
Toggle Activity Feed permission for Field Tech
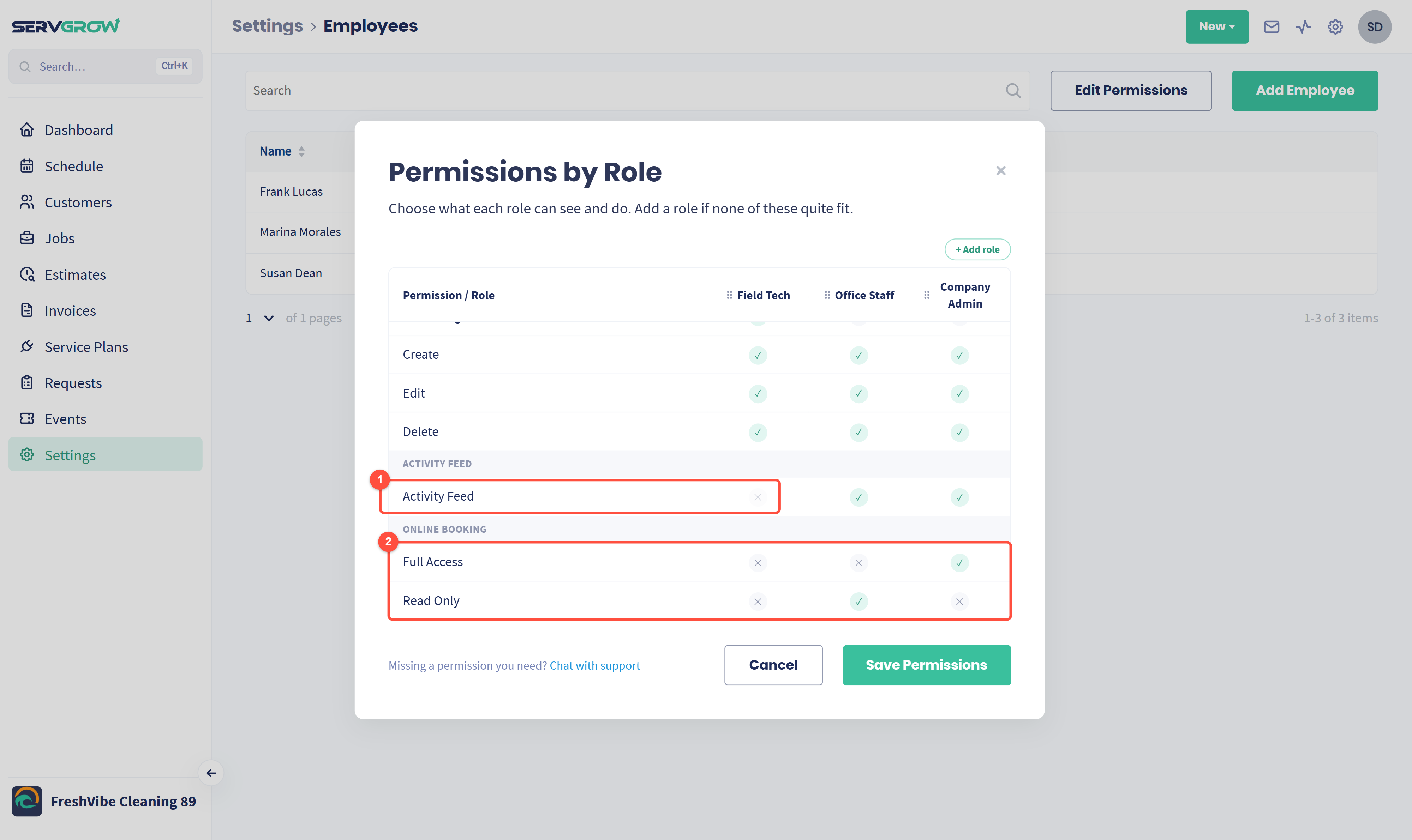tap(757, 497)
